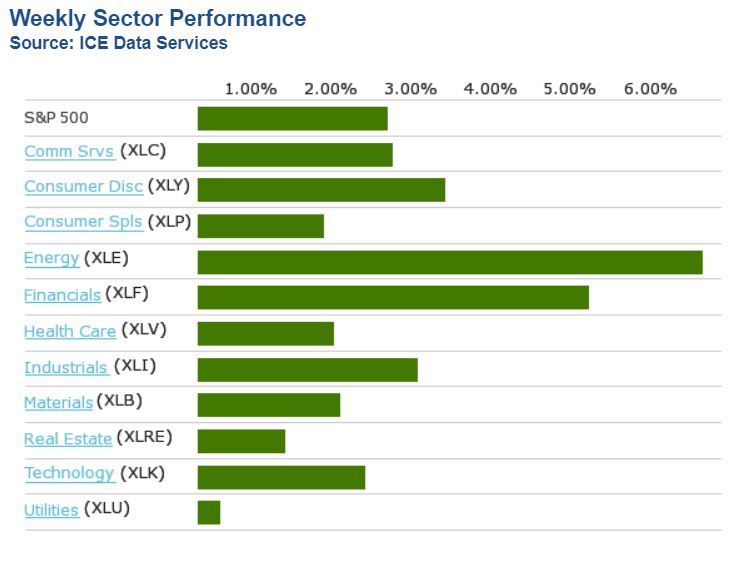
Task: Click the Technology (XLK) bar
Action: point(281,477)
